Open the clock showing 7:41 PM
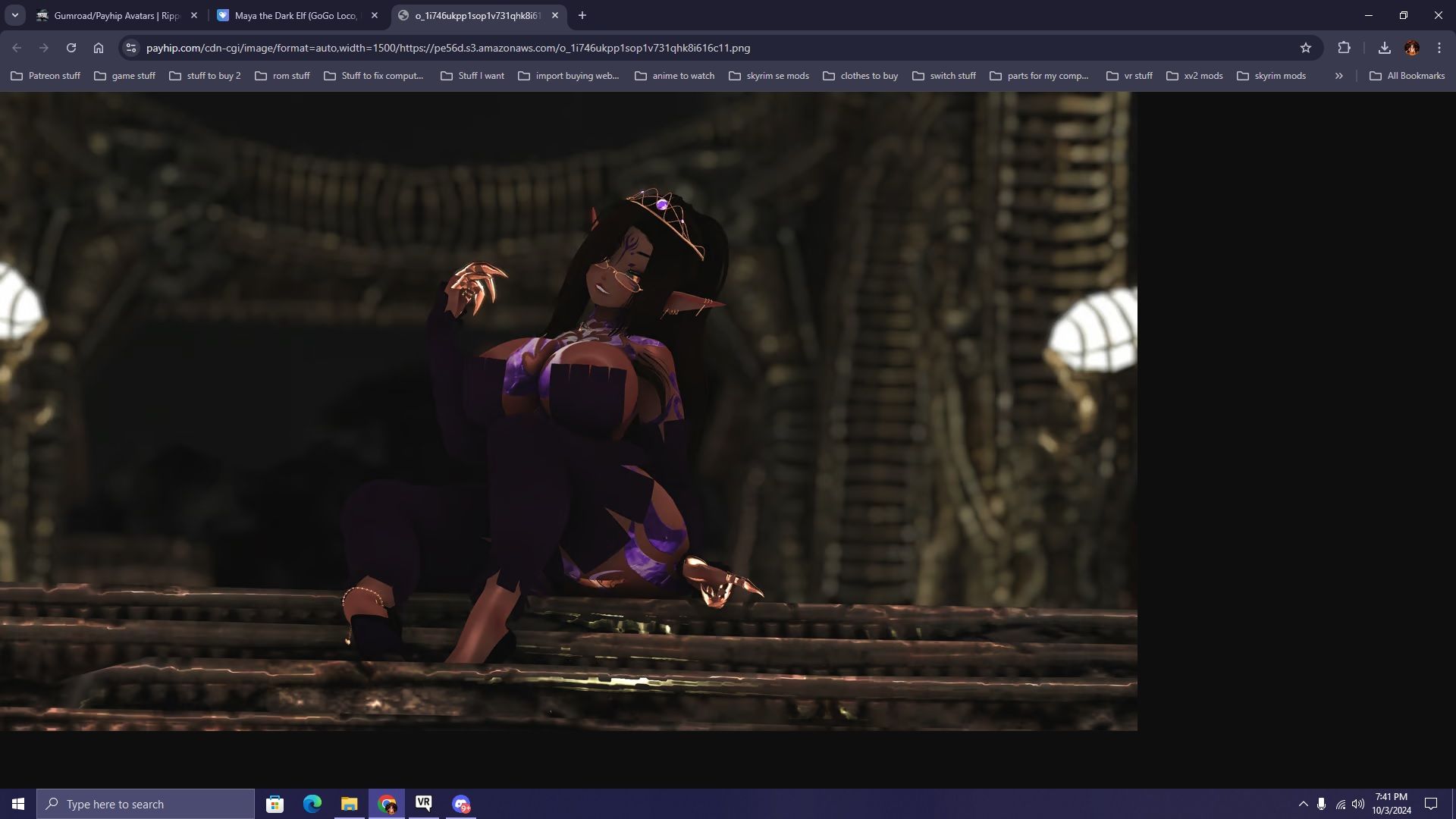This screenshot has width=1456, height=819. [1392, 804]
